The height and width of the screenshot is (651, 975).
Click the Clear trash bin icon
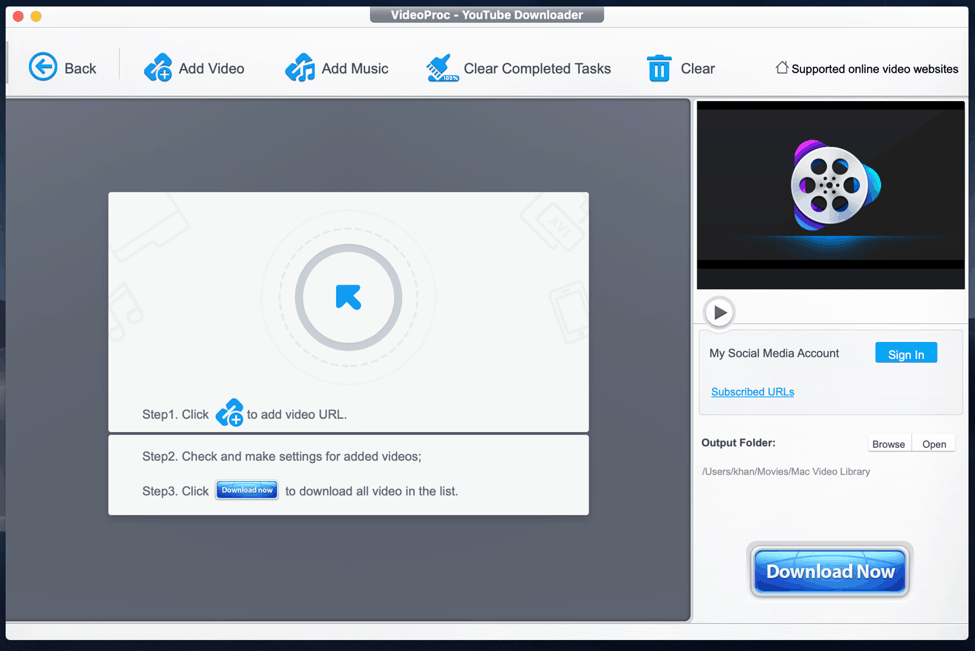[660, 68]
